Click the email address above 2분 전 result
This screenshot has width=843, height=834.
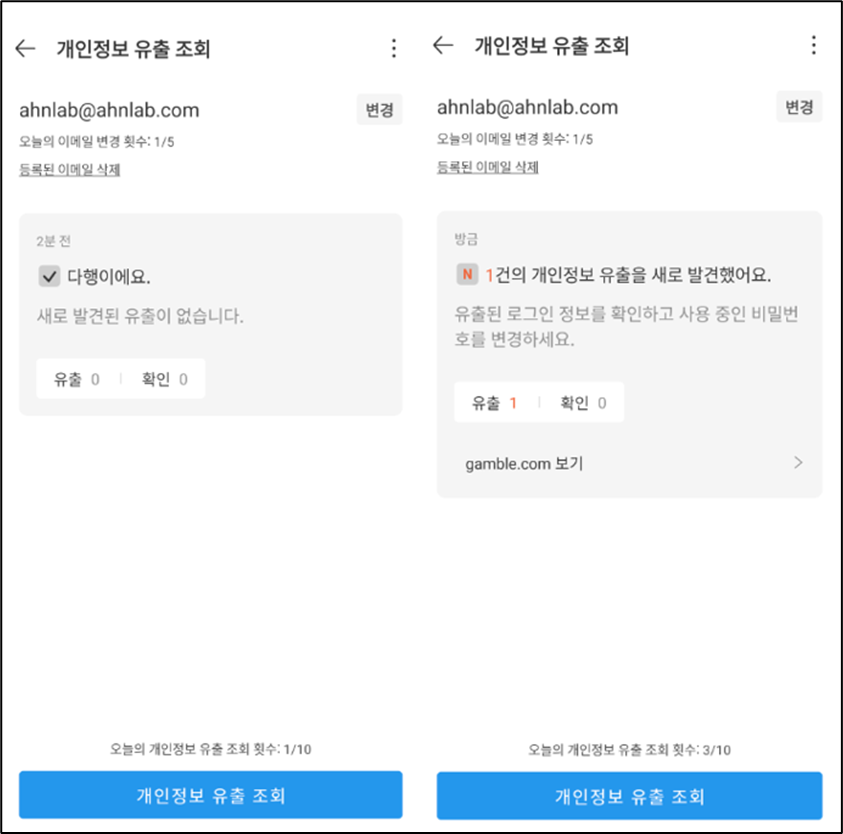109,110
